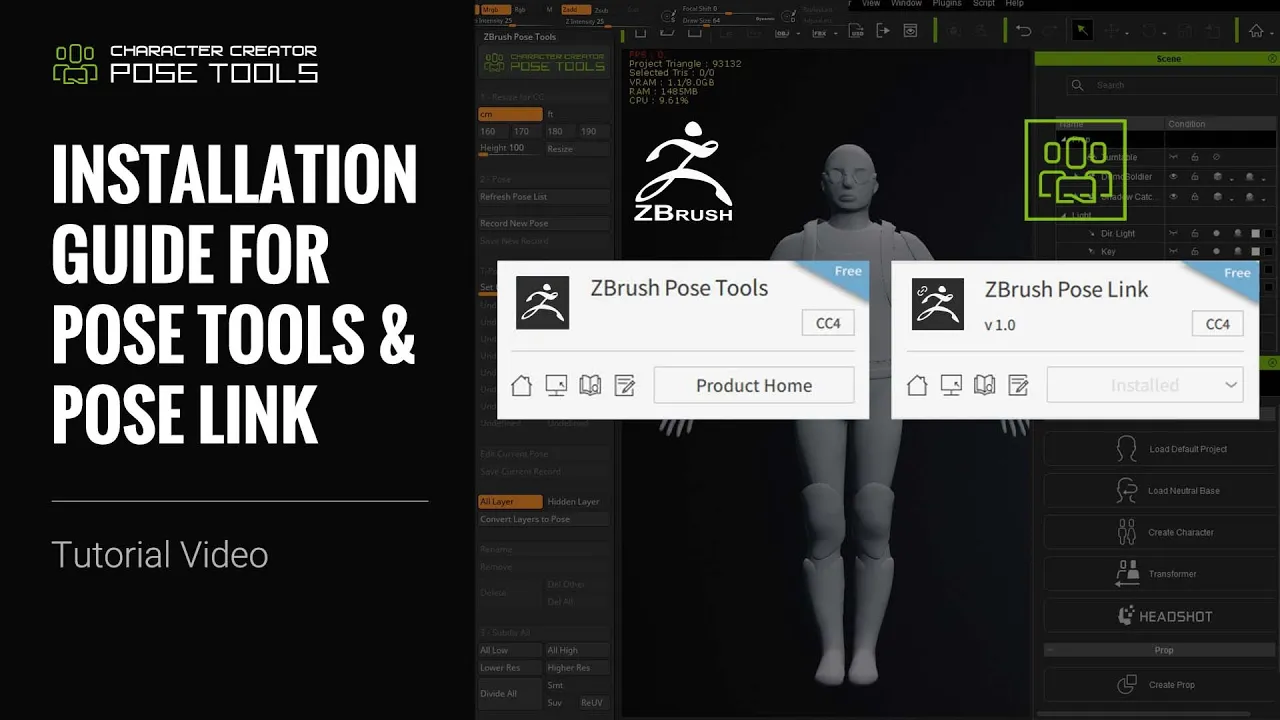The height and width of the screenshot is (720, 1280).
Task: Toggle Shadow Catcher visibility eye
Action: click(x=1174, y=197)
